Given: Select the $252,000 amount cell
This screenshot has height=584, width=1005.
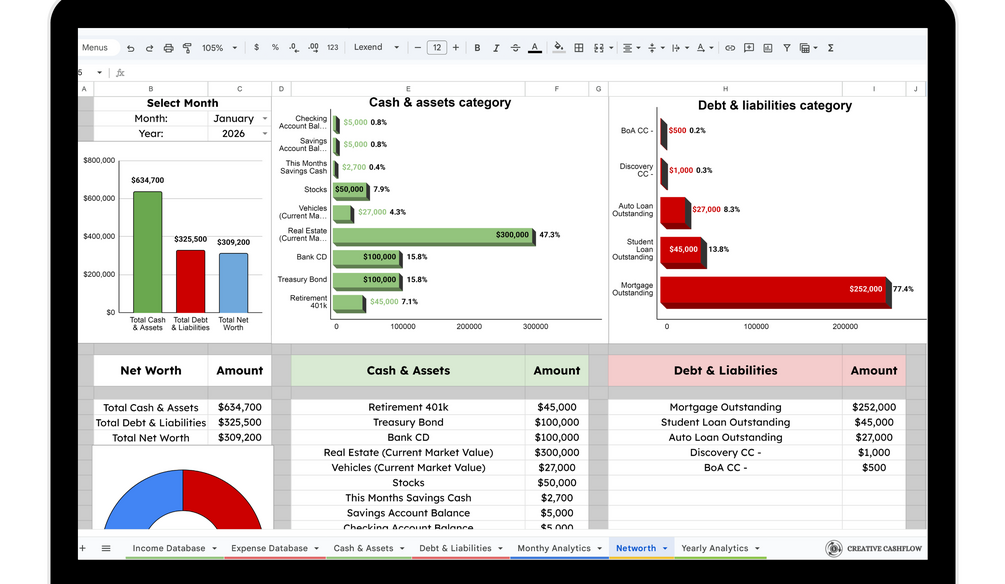Looking at the screenshot, I should [874, 407].
